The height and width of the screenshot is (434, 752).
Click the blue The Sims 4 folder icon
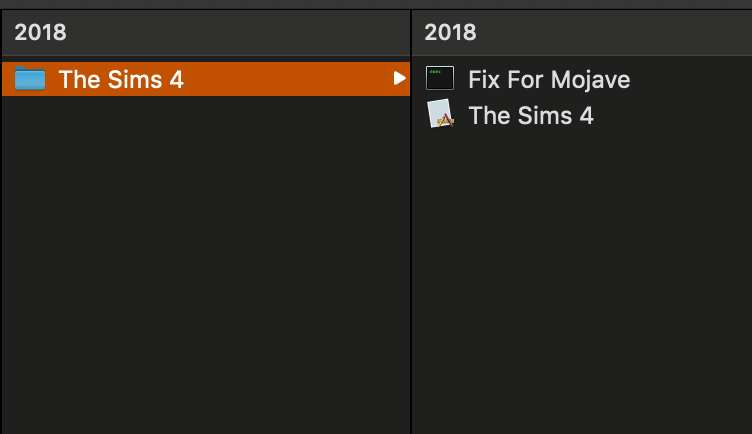(30, 79)
